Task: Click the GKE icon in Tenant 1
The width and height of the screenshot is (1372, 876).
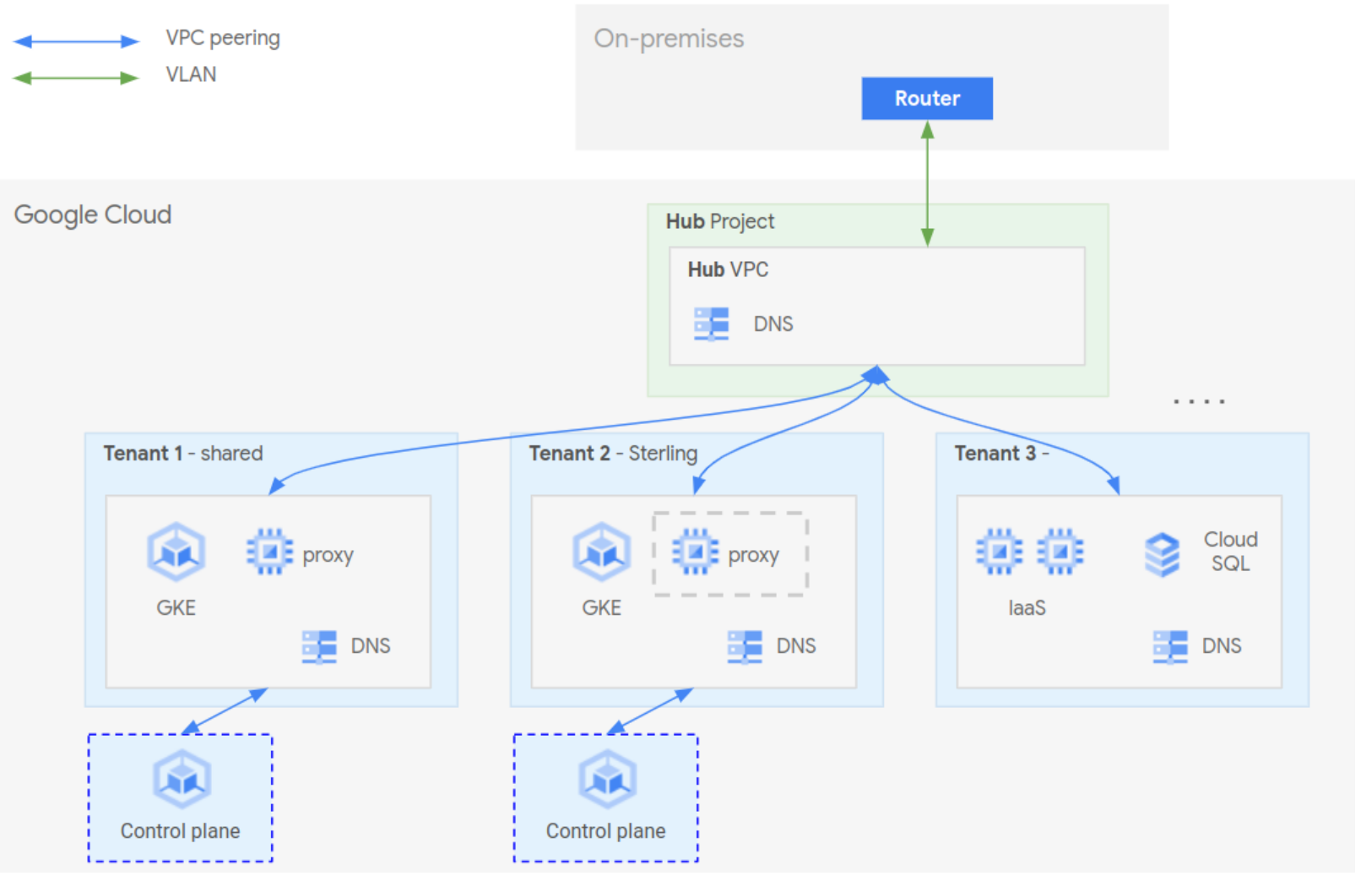Action: (176, 552)
